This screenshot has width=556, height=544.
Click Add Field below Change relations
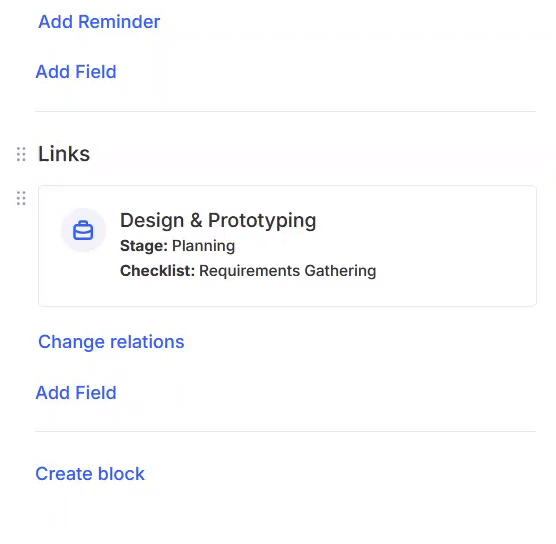[76, 393]
